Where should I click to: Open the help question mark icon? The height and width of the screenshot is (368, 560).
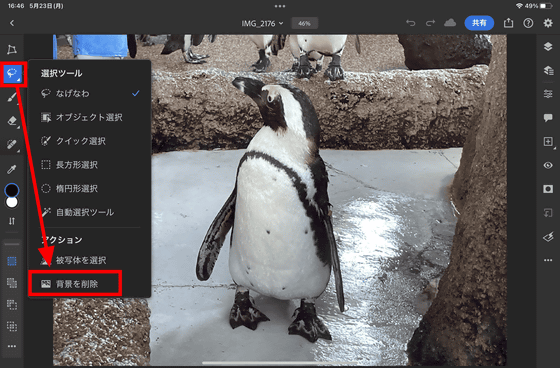pyautogui.click(x=528, y=23)
